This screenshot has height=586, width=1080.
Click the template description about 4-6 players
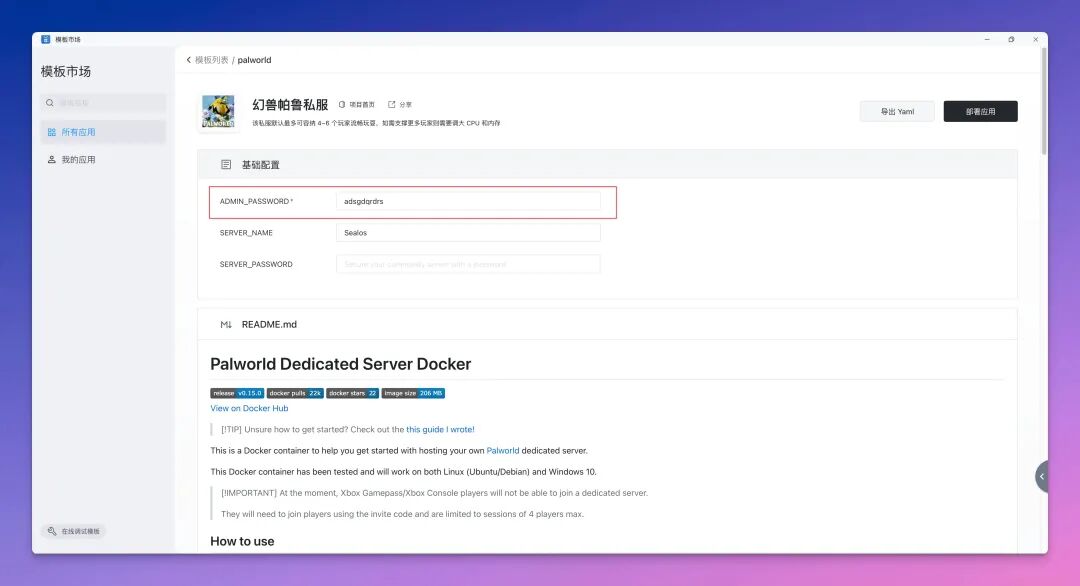[x=376, y=123]
